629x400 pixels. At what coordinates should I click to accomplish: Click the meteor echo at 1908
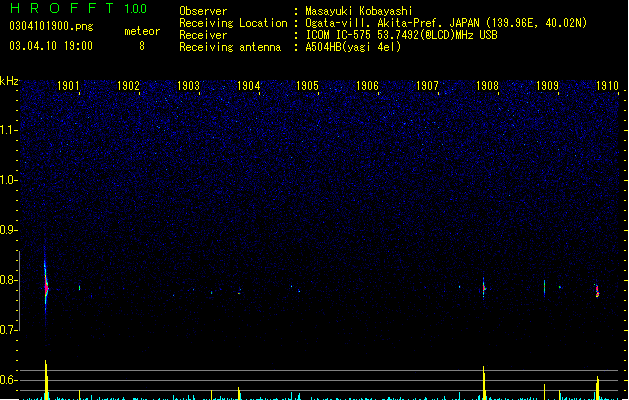(x=484, y=288)
